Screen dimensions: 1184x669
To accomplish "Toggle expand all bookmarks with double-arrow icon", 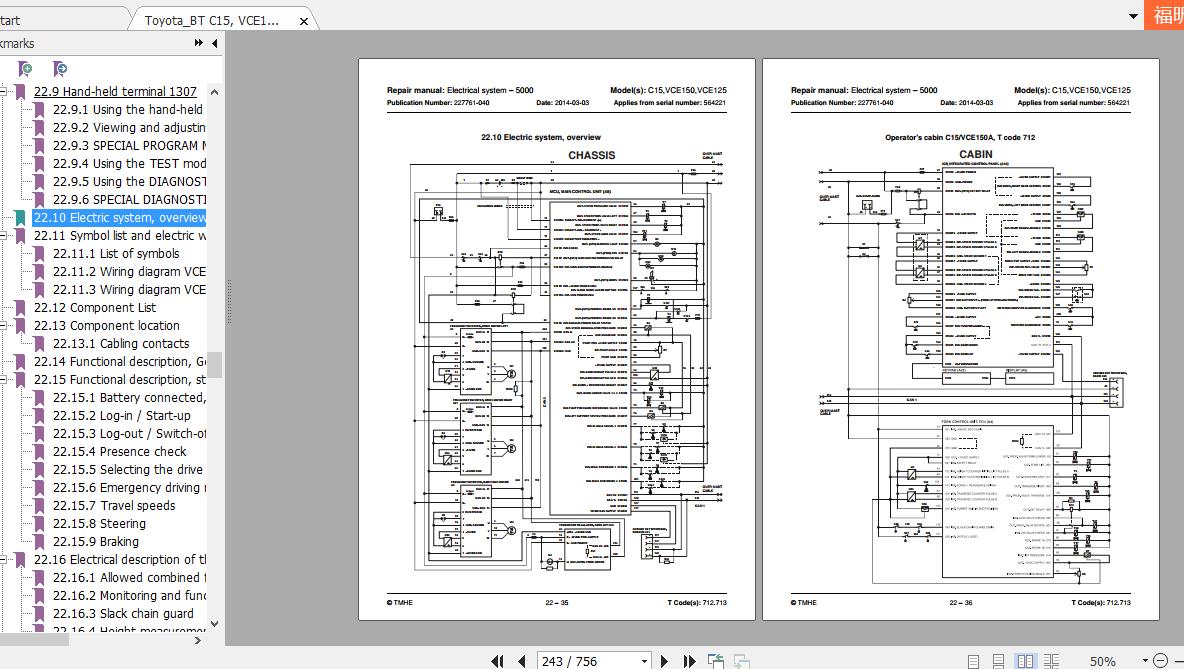I will click(197, 43).
